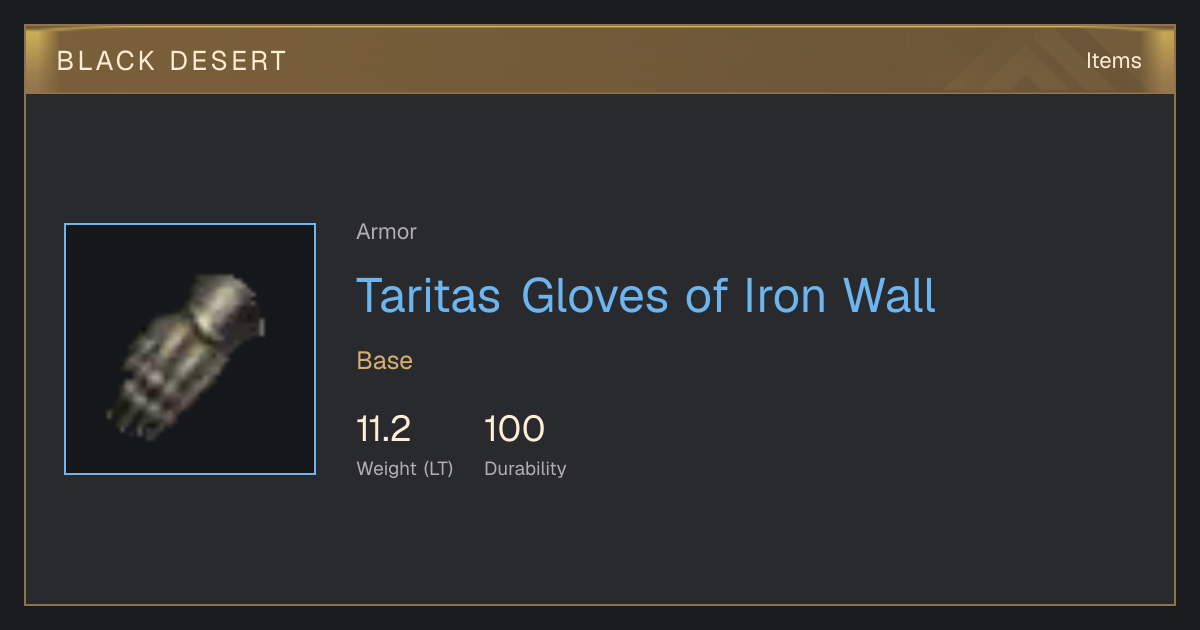Click the BLACK DESERT header title

pos(172,61)
